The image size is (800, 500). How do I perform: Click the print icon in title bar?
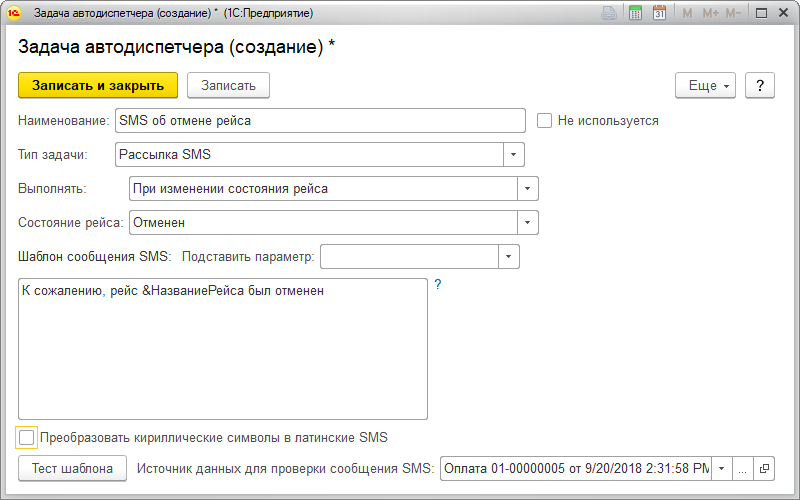coord(609,14)
